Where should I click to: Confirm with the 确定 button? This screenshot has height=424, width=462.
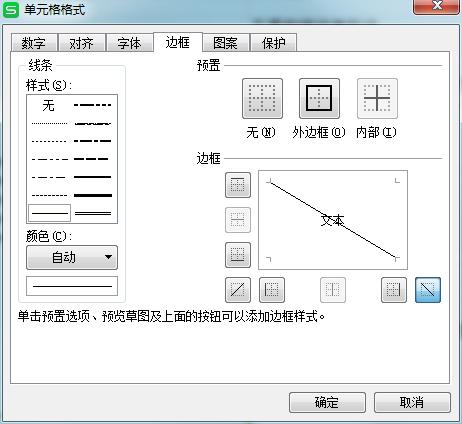pos(327,402)
